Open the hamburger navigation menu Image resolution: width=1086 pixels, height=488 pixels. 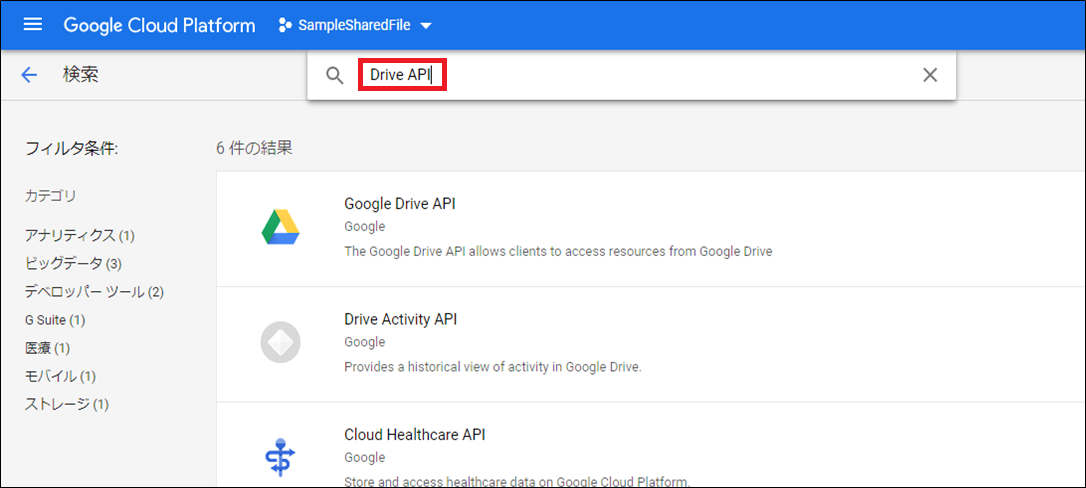(x=33, y=25)
